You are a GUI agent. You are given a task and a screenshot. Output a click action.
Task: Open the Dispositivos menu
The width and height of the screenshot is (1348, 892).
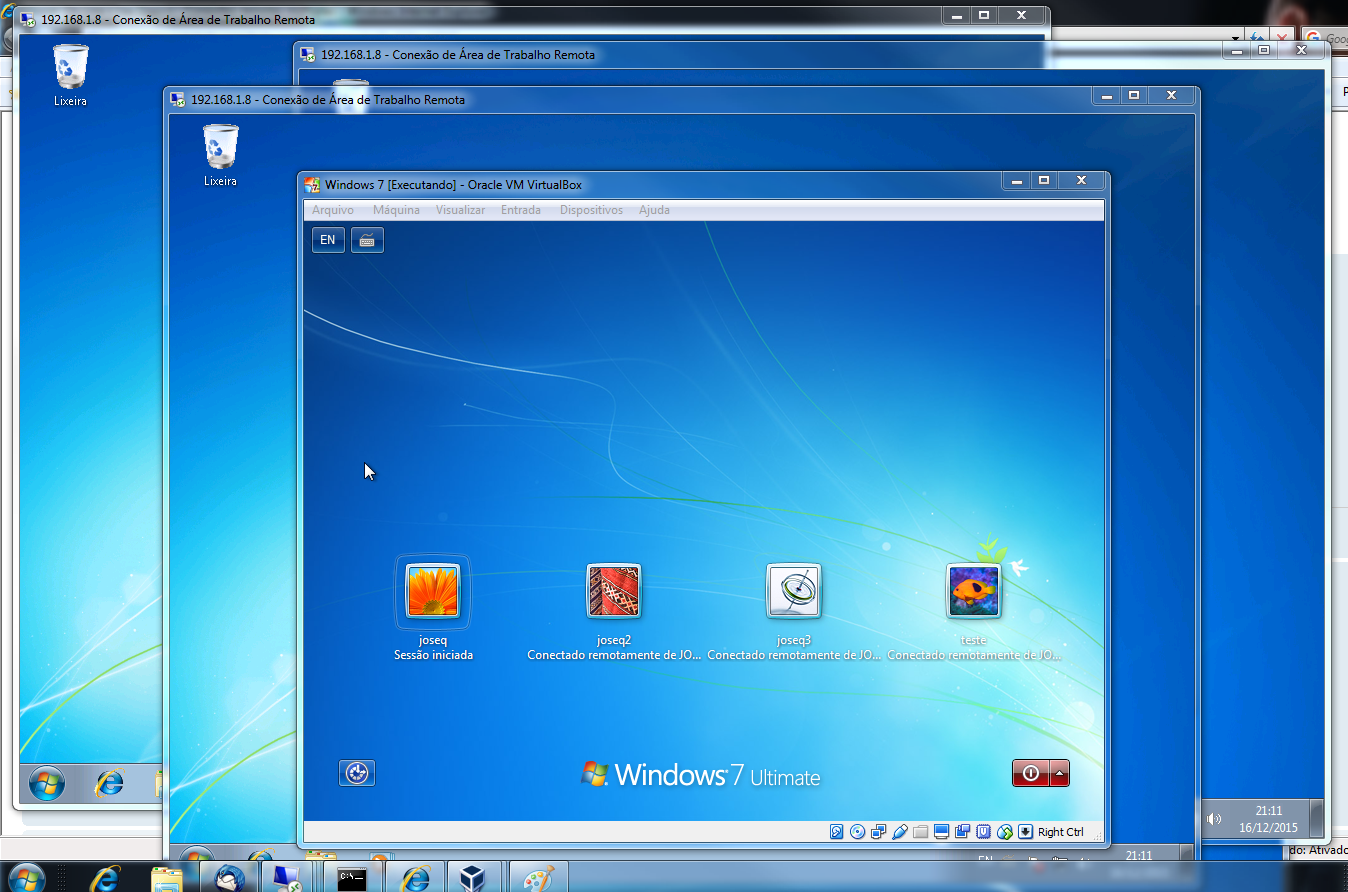tap(591, 210)
